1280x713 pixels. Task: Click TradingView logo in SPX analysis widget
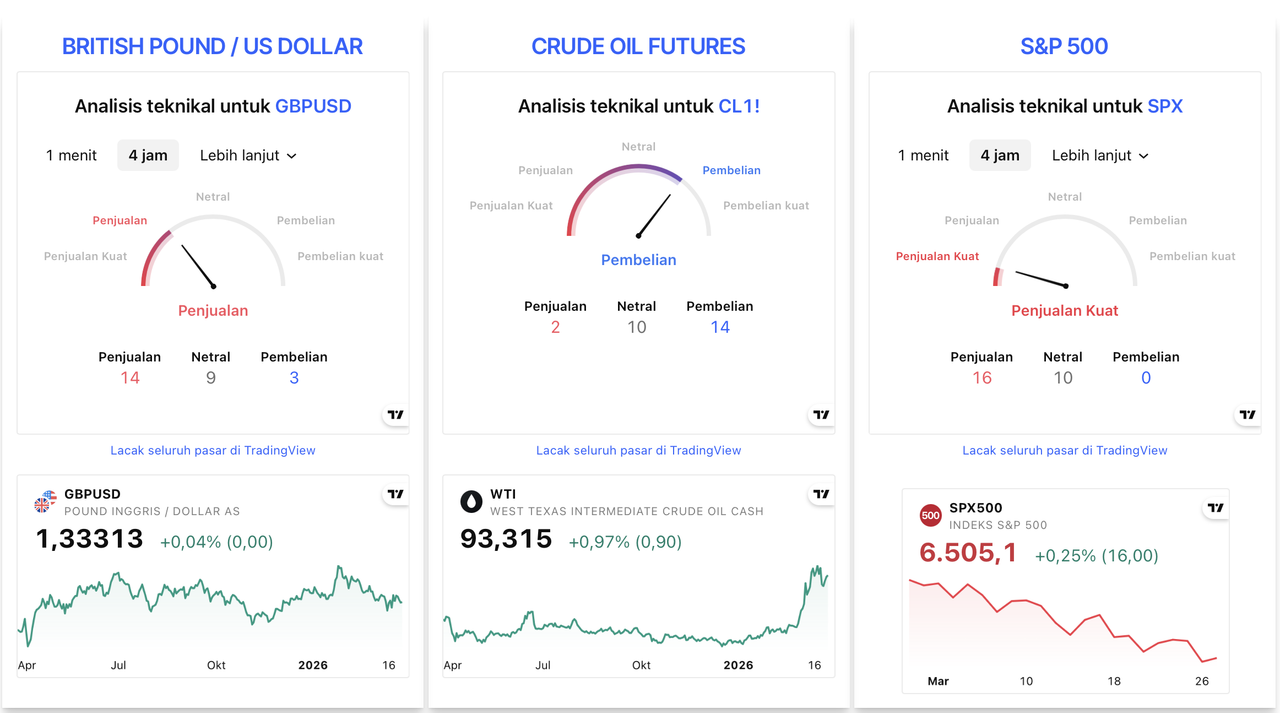point(1248,415)
